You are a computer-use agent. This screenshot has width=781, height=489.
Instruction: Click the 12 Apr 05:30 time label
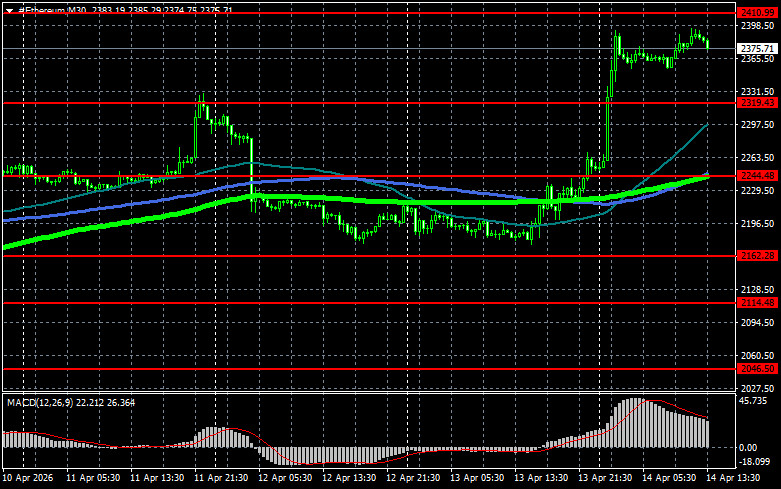pos(285,478)
